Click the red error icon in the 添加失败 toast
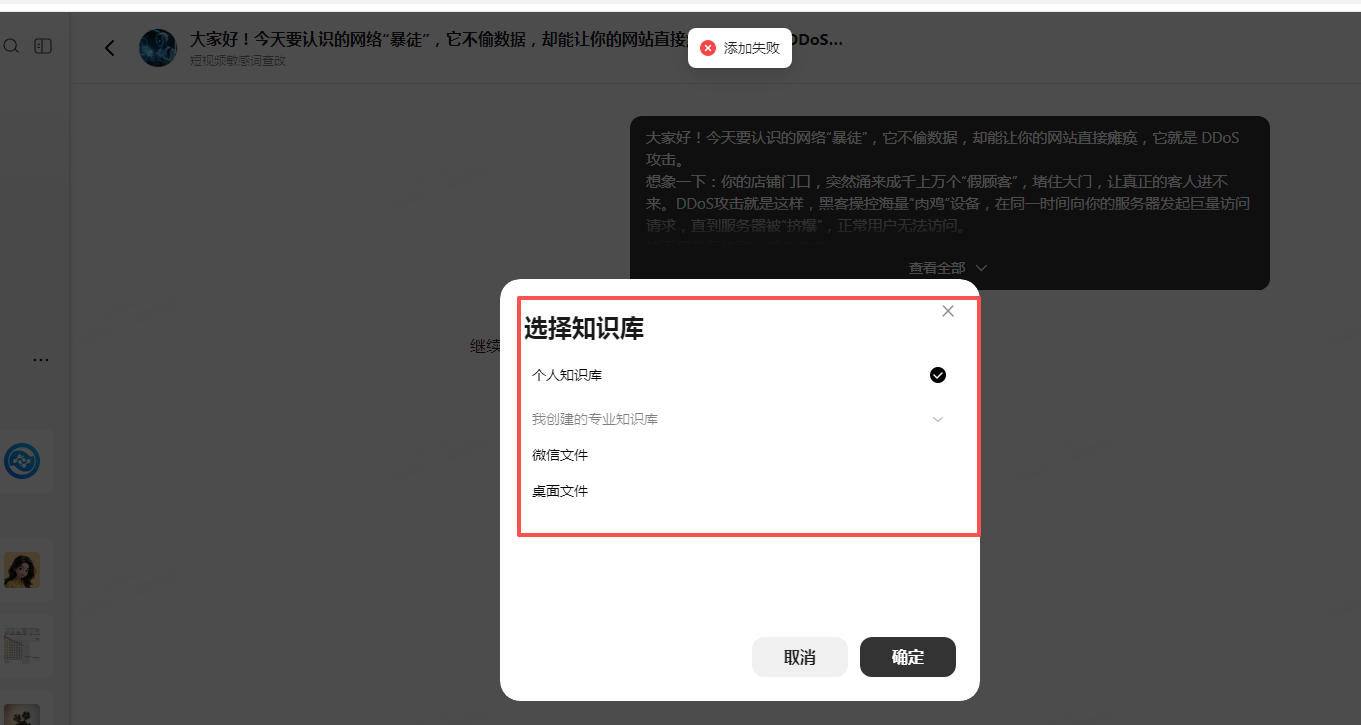1361x725 pixels. 708,47
